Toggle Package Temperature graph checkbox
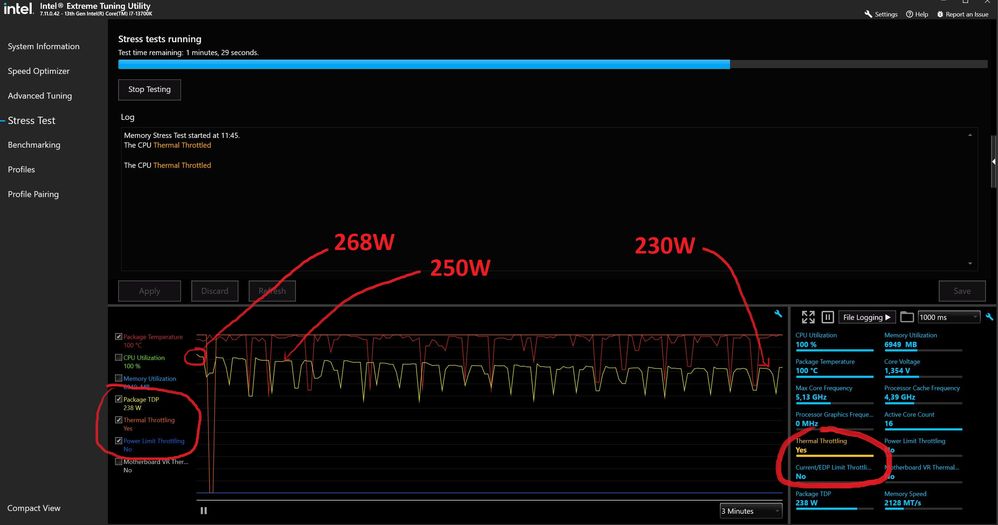Screen dimensions: 998x525 [x=118, y=337]
